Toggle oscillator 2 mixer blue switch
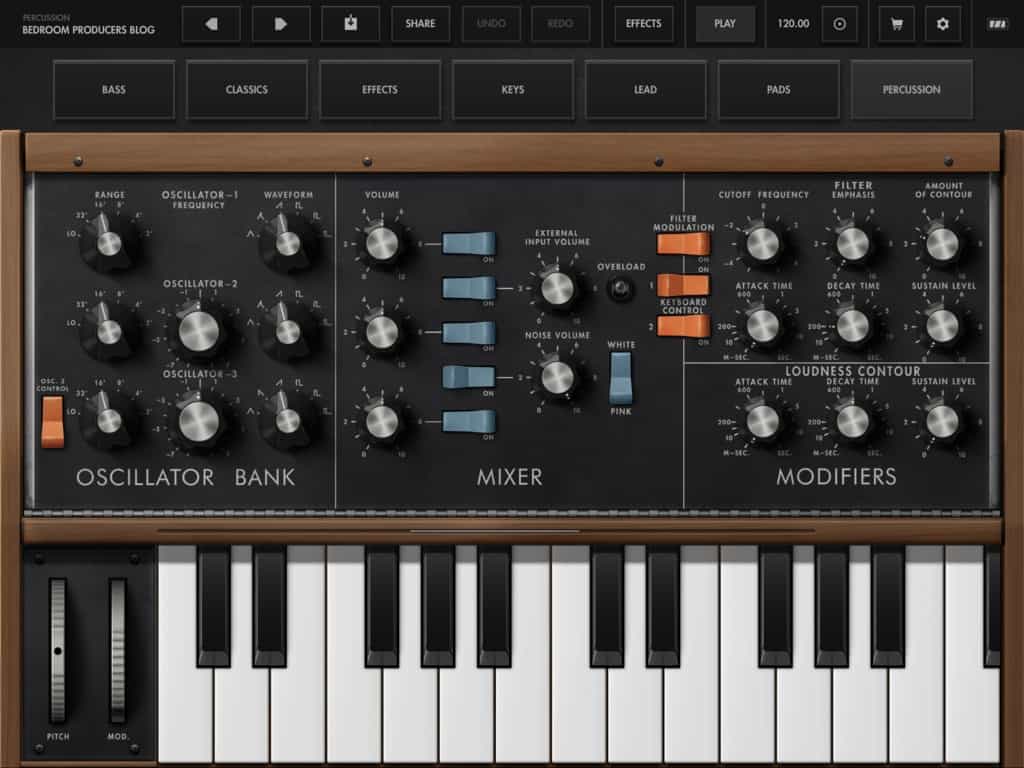 pos(469,332)
